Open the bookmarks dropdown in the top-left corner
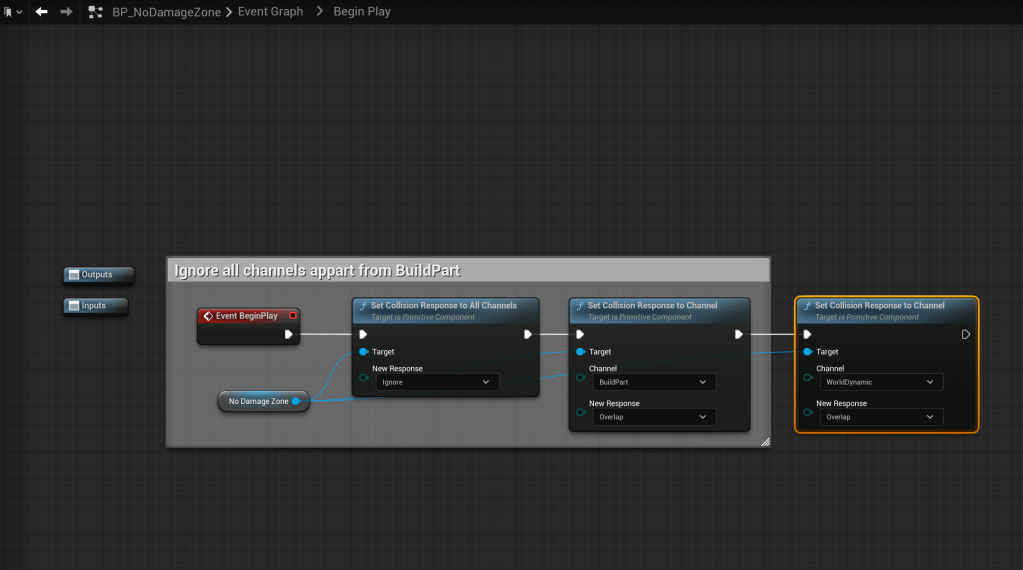 (12, 12)
